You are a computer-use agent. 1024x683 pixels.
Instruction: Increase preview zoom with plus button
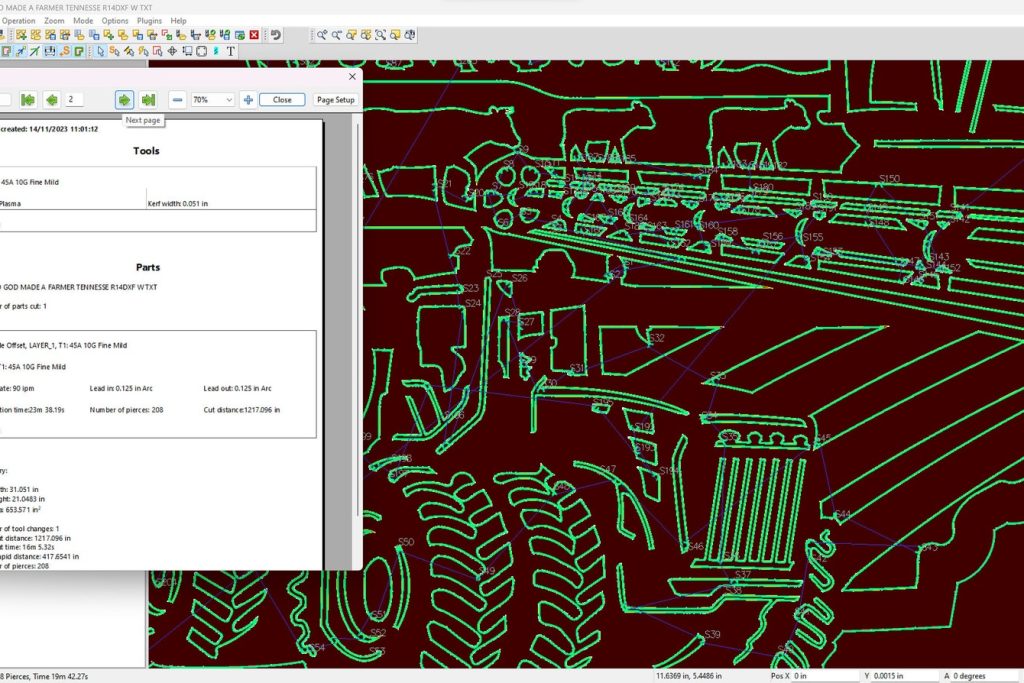coord(248,99)
